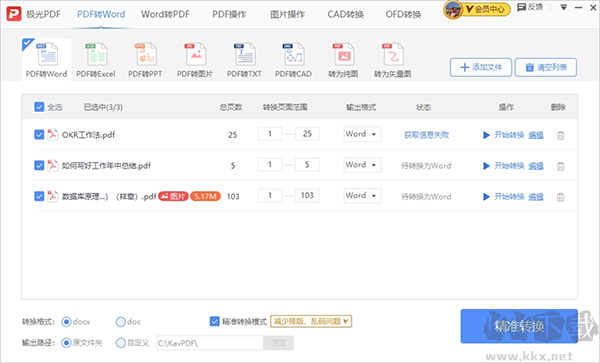
Task: Open the CAD转换 tab
Action: (x=345, y=15)
